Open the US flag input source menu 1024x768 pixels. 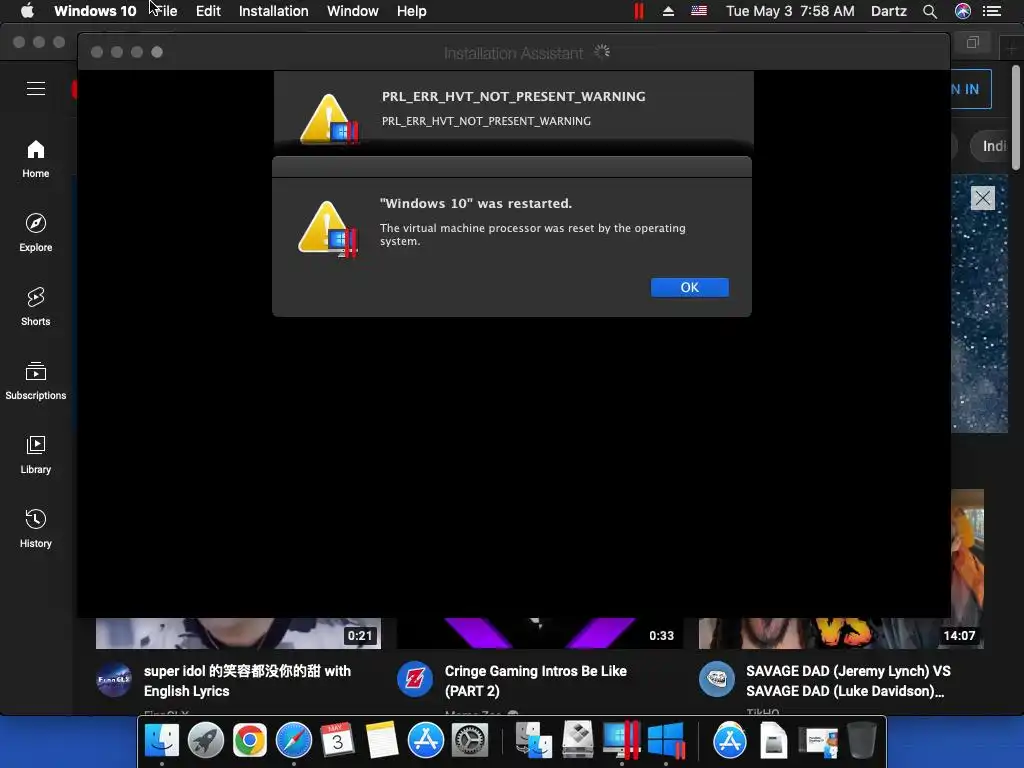699,11
